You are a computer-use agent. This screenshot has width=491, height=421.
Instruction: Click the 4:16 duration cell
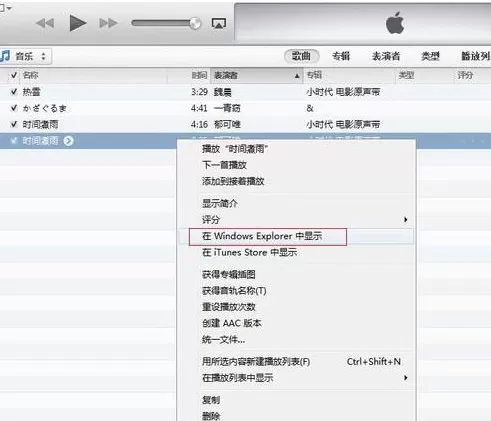click(x=199, y=124)
